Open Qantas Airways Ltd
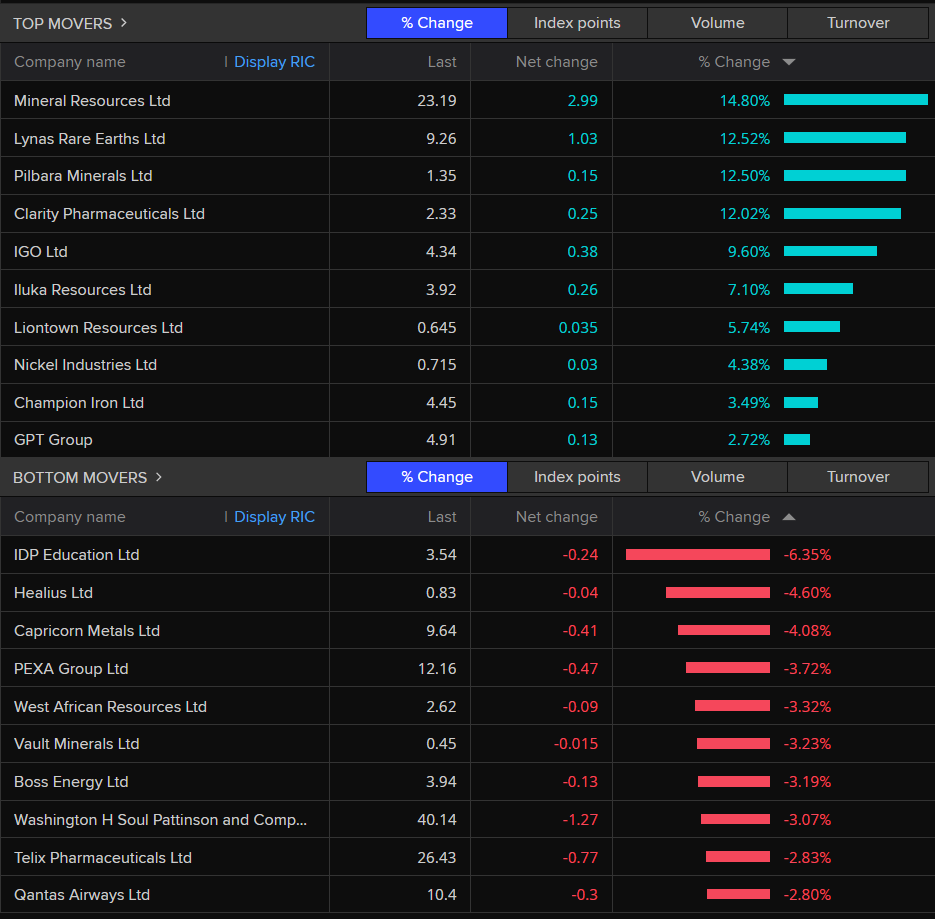Image resolution: width=935 pixels, height=919 pixels. coord(82,895)
